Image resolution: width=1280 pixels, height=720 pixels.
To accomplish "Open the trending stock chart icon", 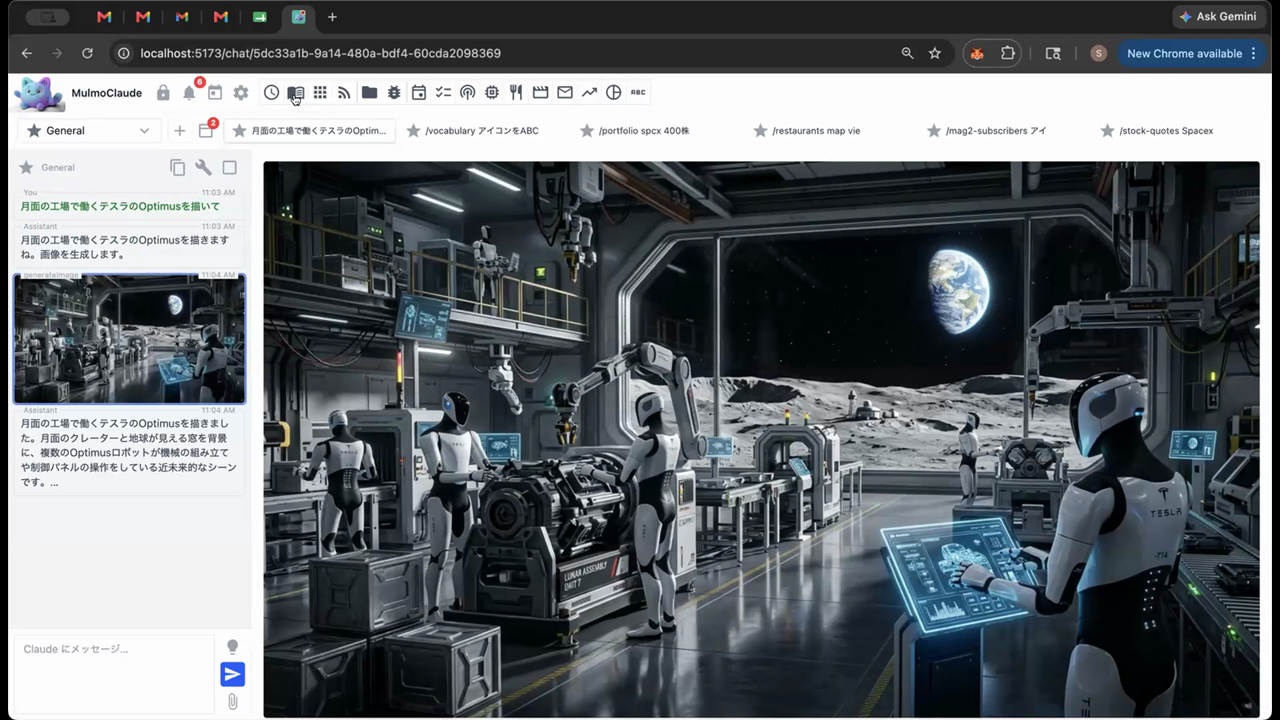I will (x=589, y=93).
